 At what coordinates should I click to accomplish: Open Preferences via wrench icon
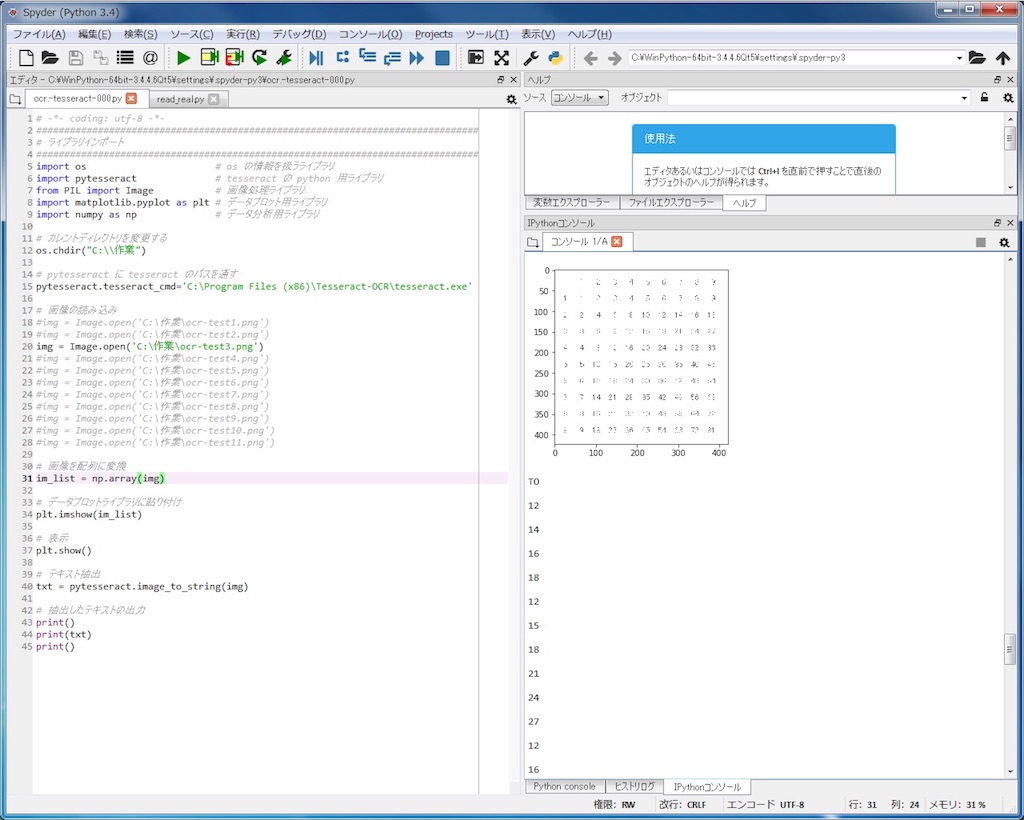[531, 58]
